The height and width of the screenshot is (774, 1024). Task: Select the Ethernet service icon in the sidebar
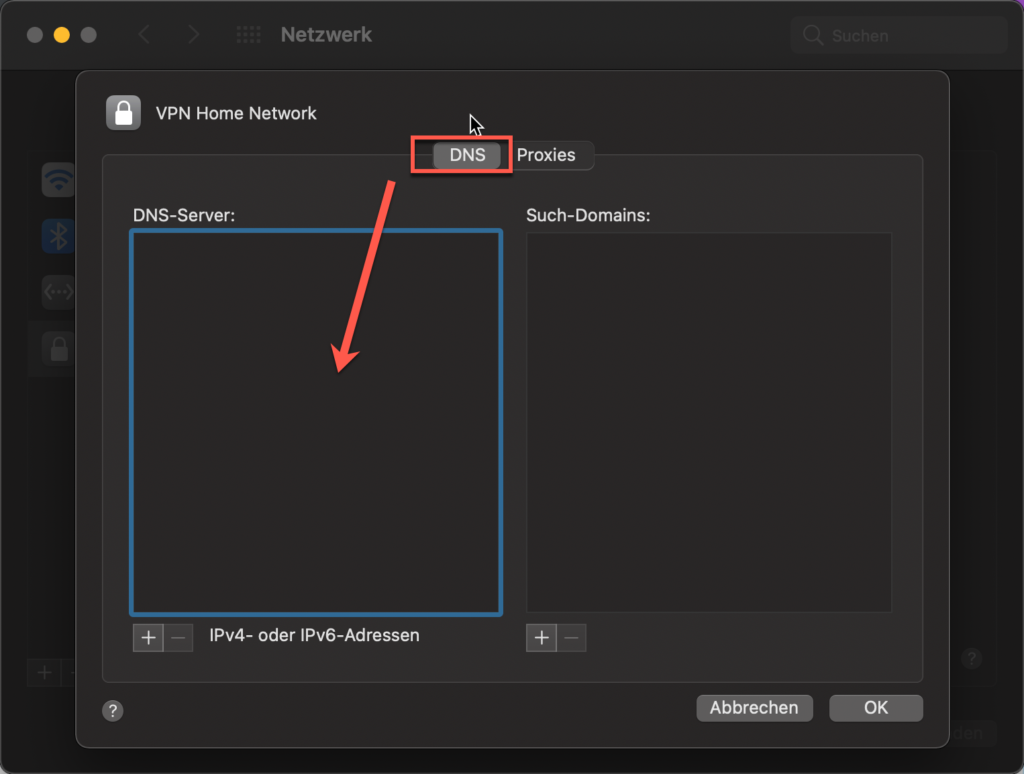click(x=57, y=291)
